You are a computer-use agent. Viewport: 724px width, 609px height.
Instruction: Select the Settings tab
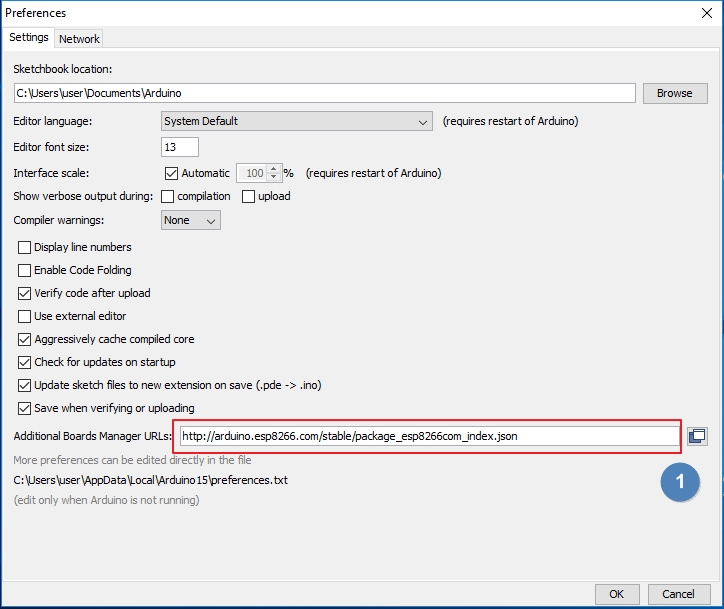pyautogui.click(x=29, y=37)
